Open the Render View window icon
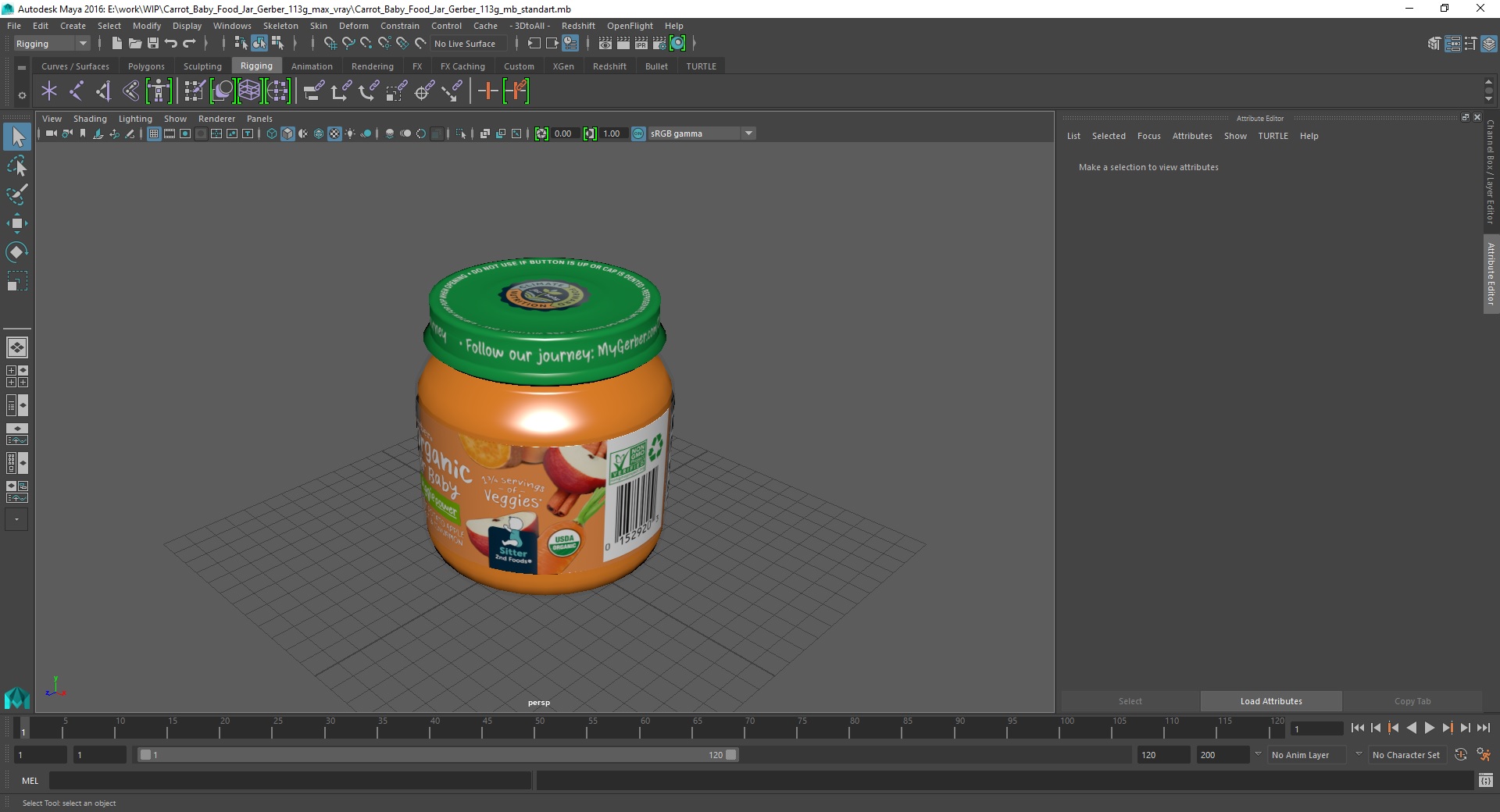The height and width of the screenshot is (812, 1500). pos(605,44)
